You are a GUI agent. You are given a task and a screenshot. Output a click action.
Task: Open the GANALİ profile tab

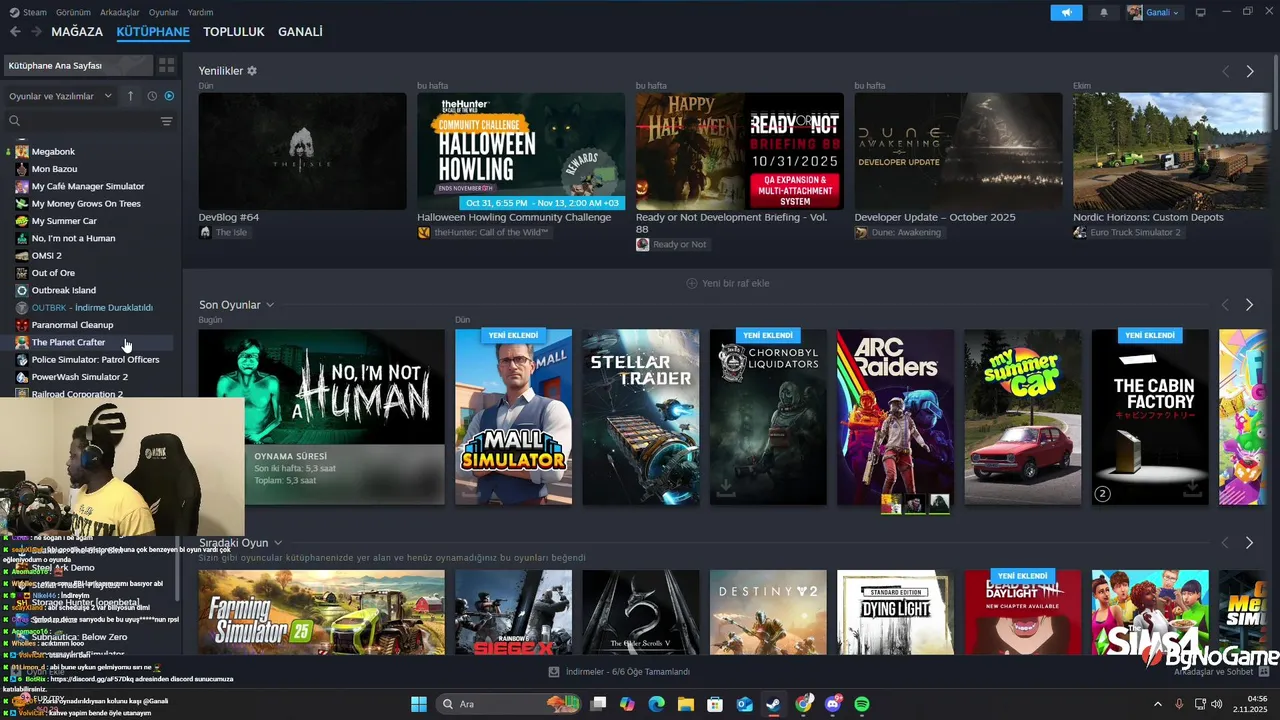(x=300, y=32)
